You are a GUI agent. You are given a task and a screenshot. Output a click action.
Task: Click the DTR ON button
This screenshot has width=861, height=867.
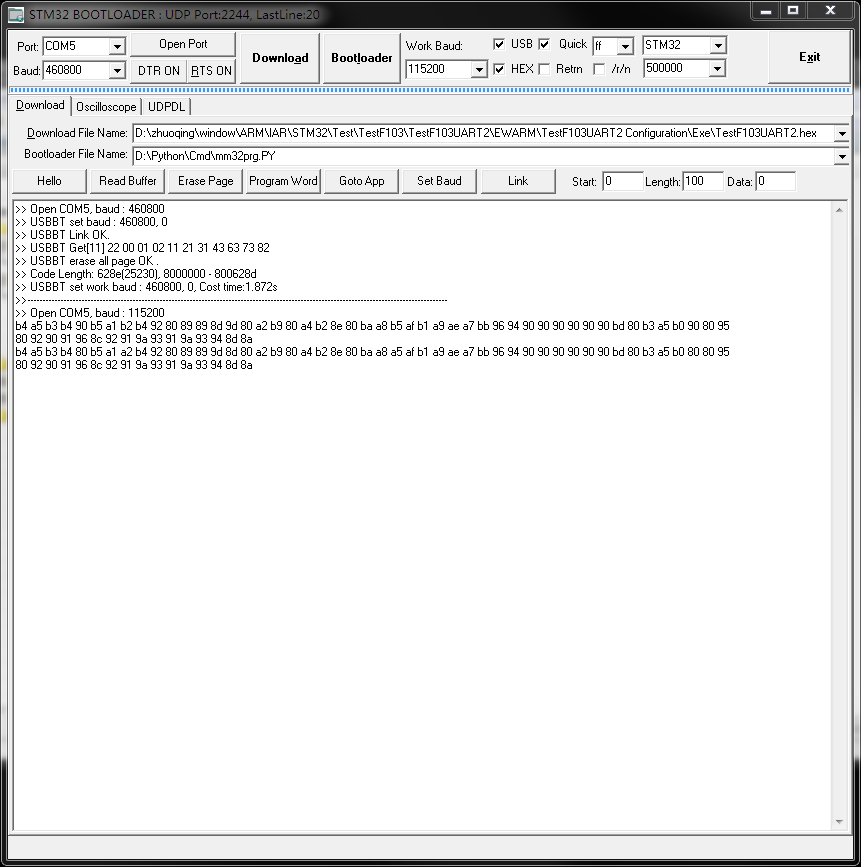click(159, 71)
